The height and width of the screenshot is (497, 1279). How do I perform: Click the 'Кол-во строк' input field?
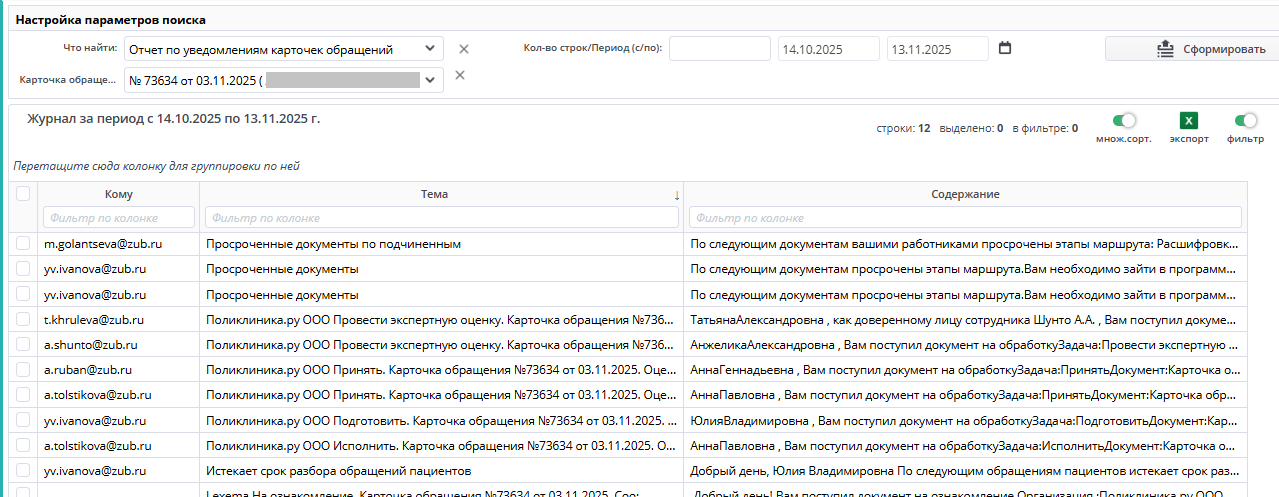tap(720, 49)
